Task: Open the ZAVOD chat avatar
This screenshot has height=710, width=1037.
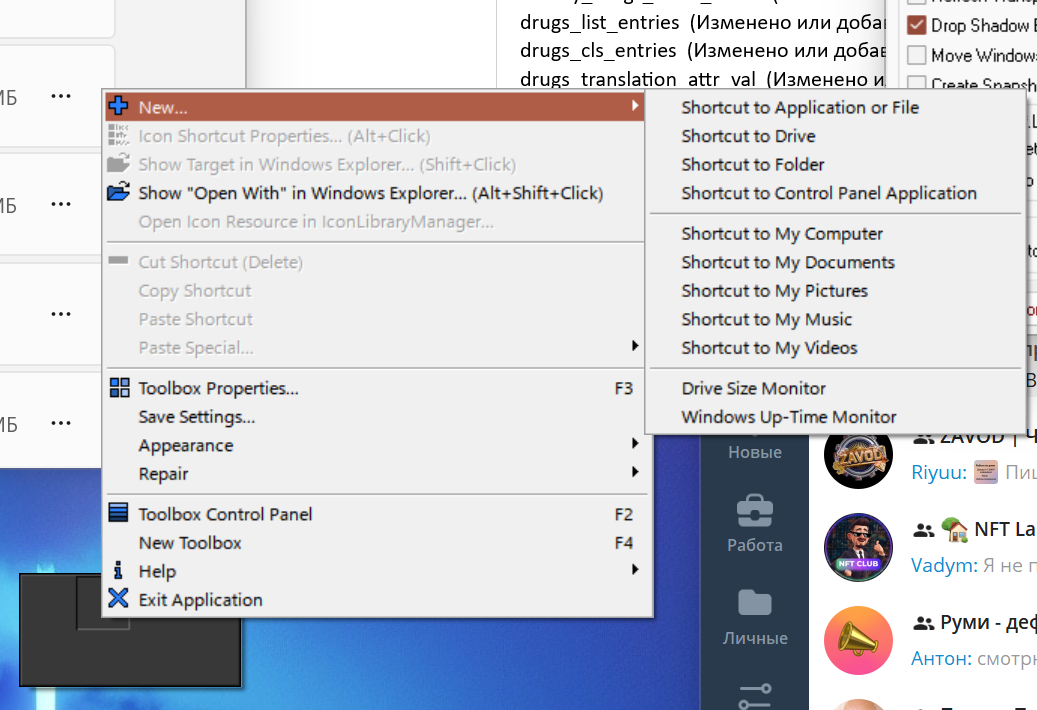Action: point(858,457)
